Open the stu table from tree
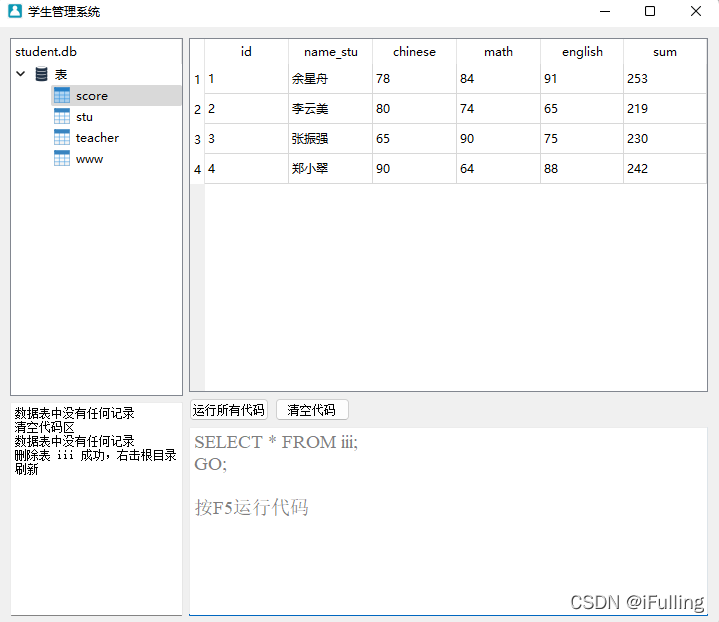This screenshot has width=719, height=622. coord(84,117)
